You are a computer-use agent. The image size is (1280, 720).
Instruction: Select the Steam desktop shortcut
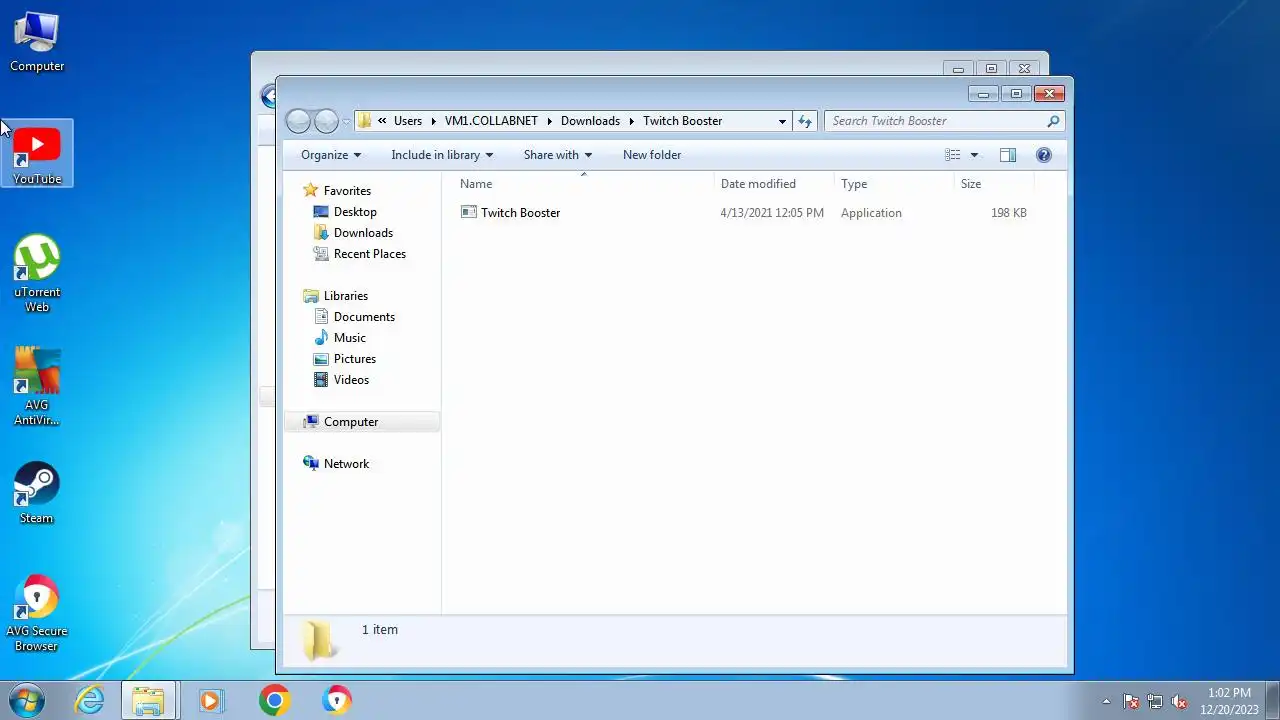(37, 492)
